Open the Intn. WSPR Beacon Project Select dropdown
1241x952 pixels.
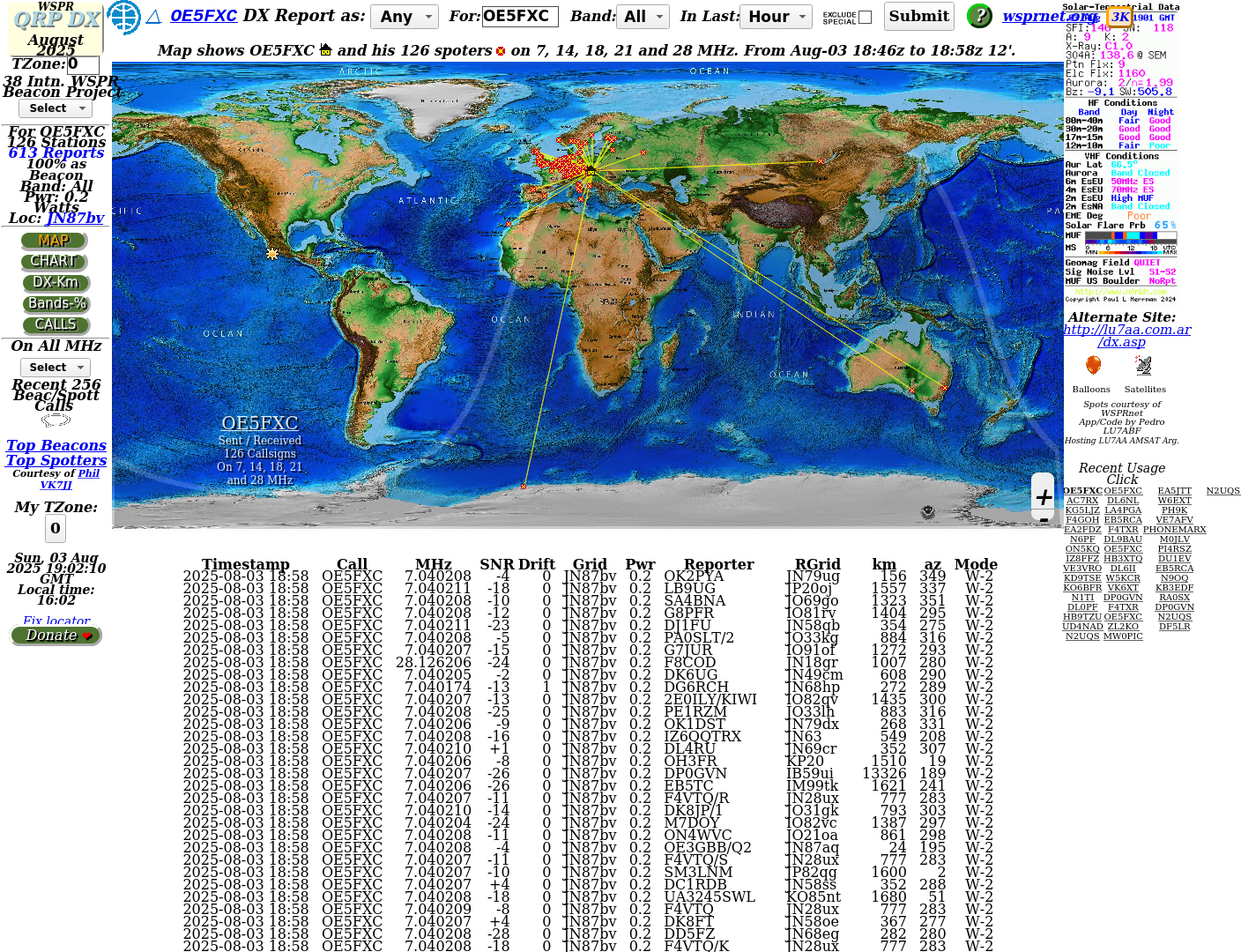pyautogui.click(x=55, y=108)
